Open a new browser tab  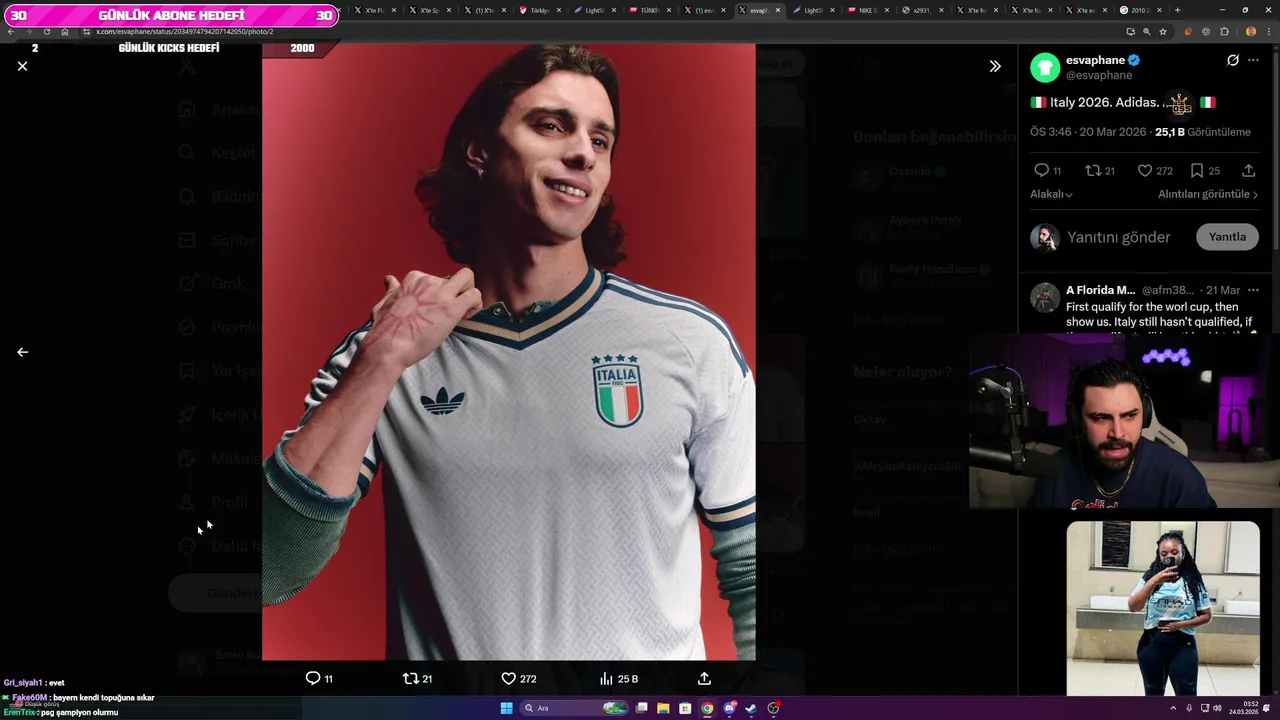(1177, 10)
